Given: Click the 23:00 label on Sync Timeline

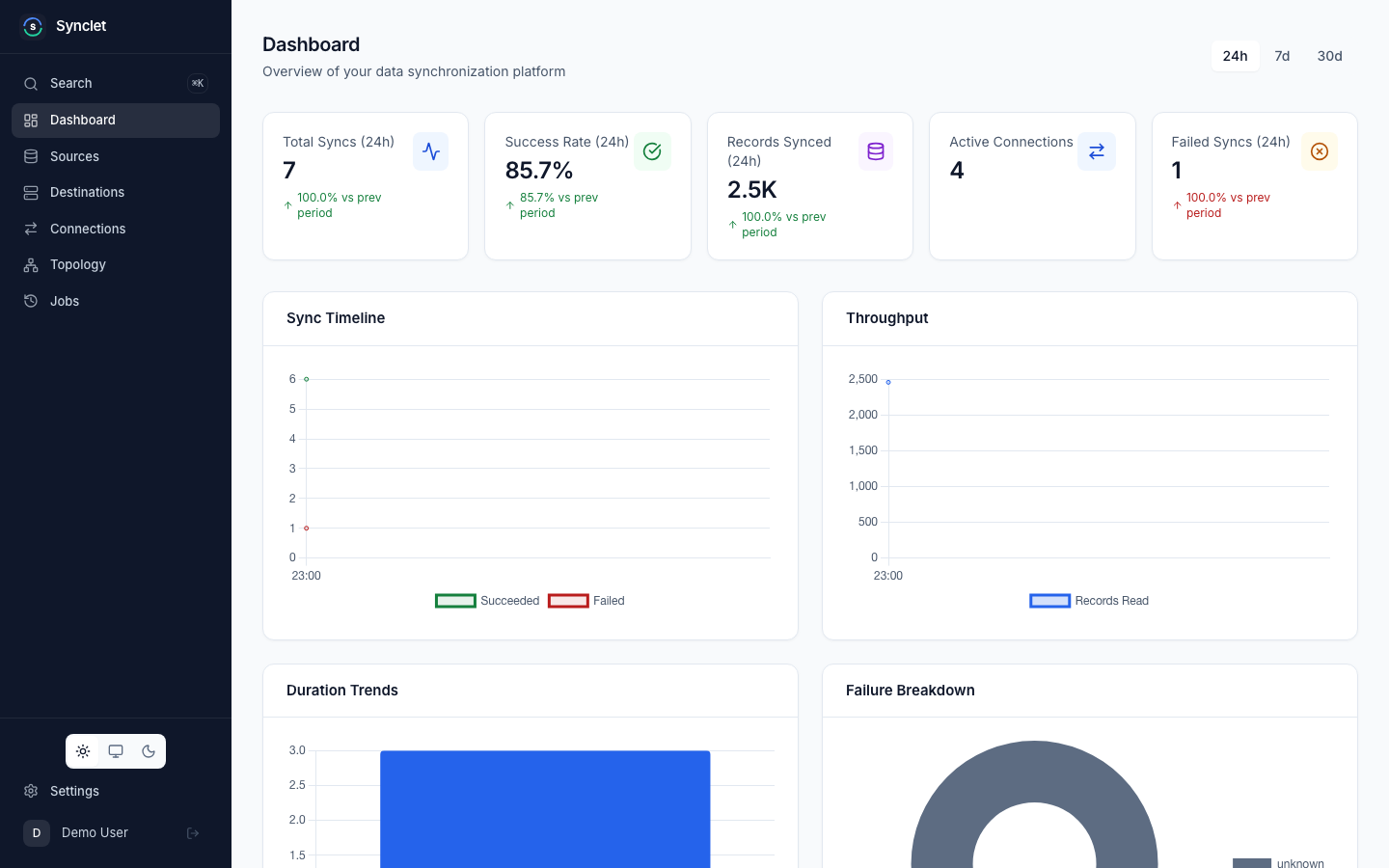Looking at the screenshot, I should pos(307,576).
